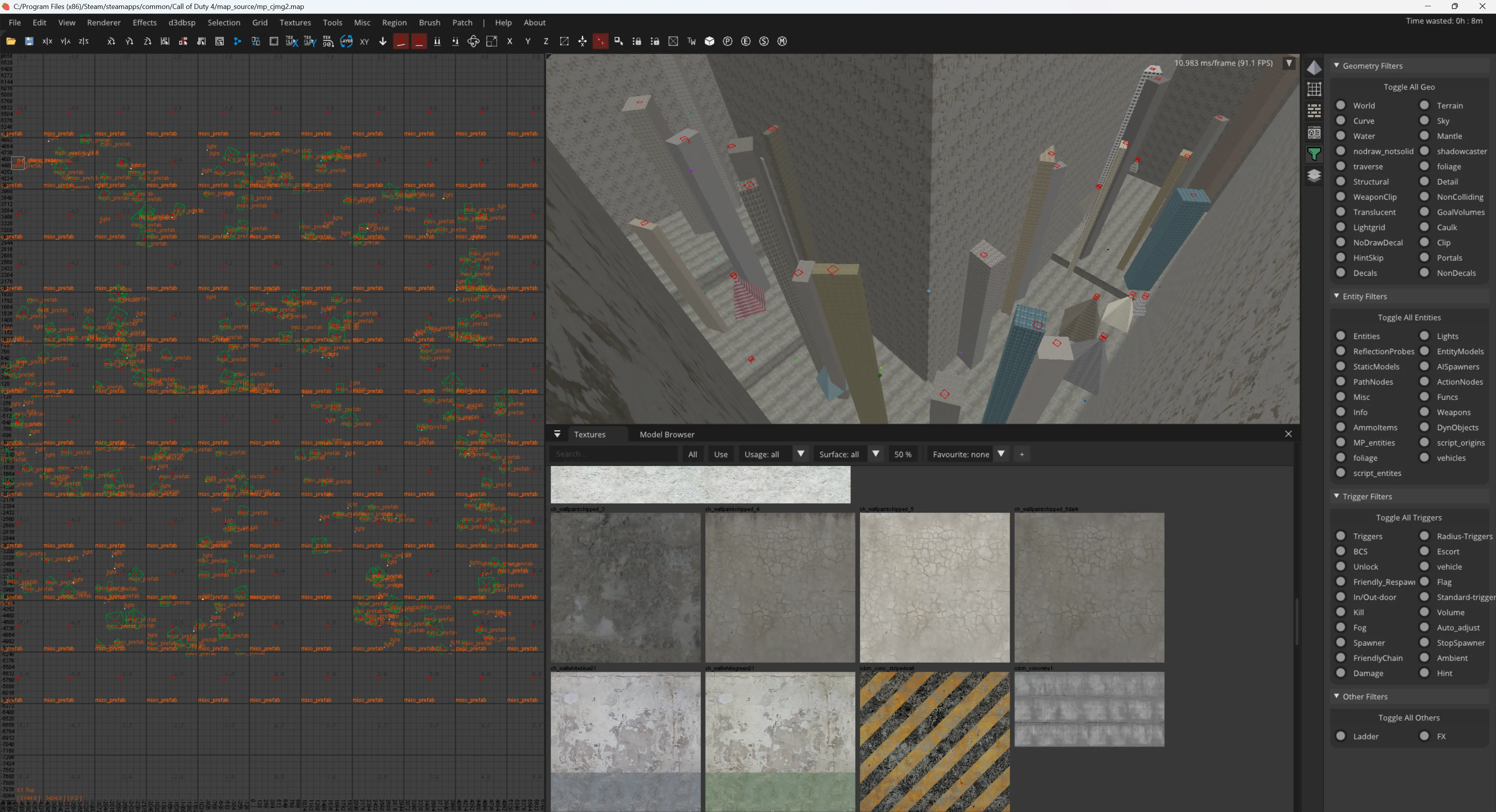Click Toggle All Entities

tap(1409, 317)
